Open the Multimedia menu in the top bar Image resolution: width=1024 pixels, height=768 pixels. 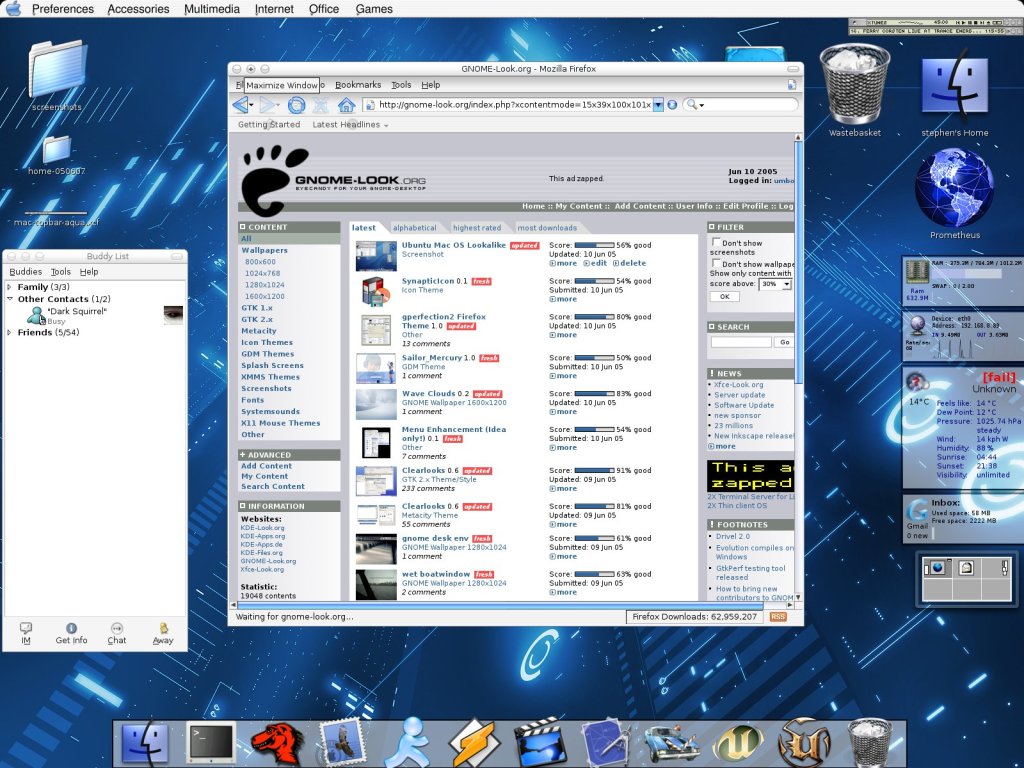tap(212, 9)
